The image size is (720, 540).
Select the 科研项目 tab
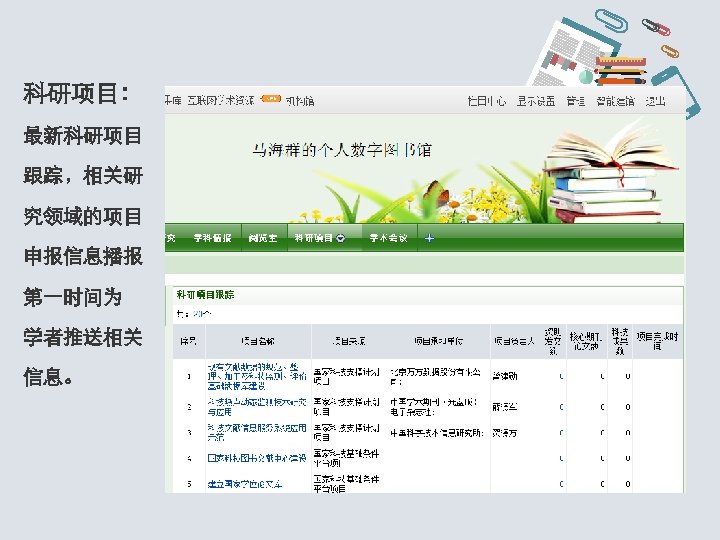pyautogui.click(x=314, y=238)
